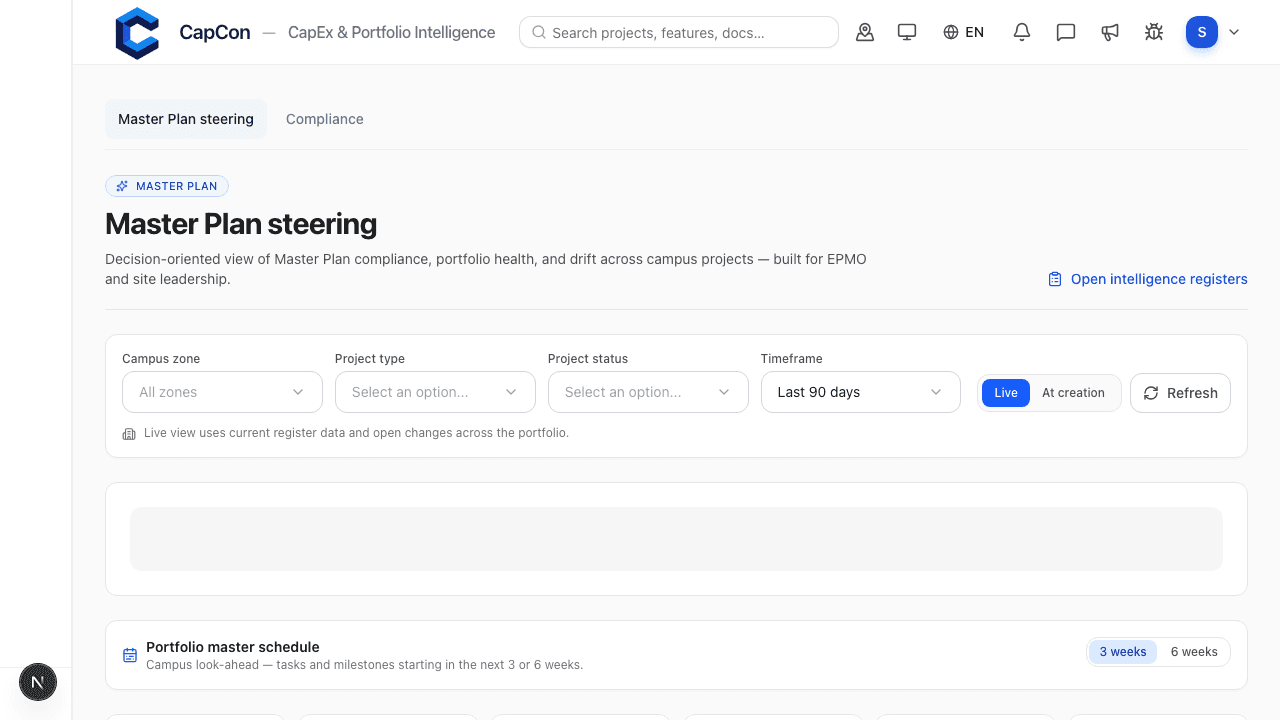This screenshot has height=720, width=1280.
Task: Click the clipboard icon beside Open intelligence registers
Action: coord(1055,279)
